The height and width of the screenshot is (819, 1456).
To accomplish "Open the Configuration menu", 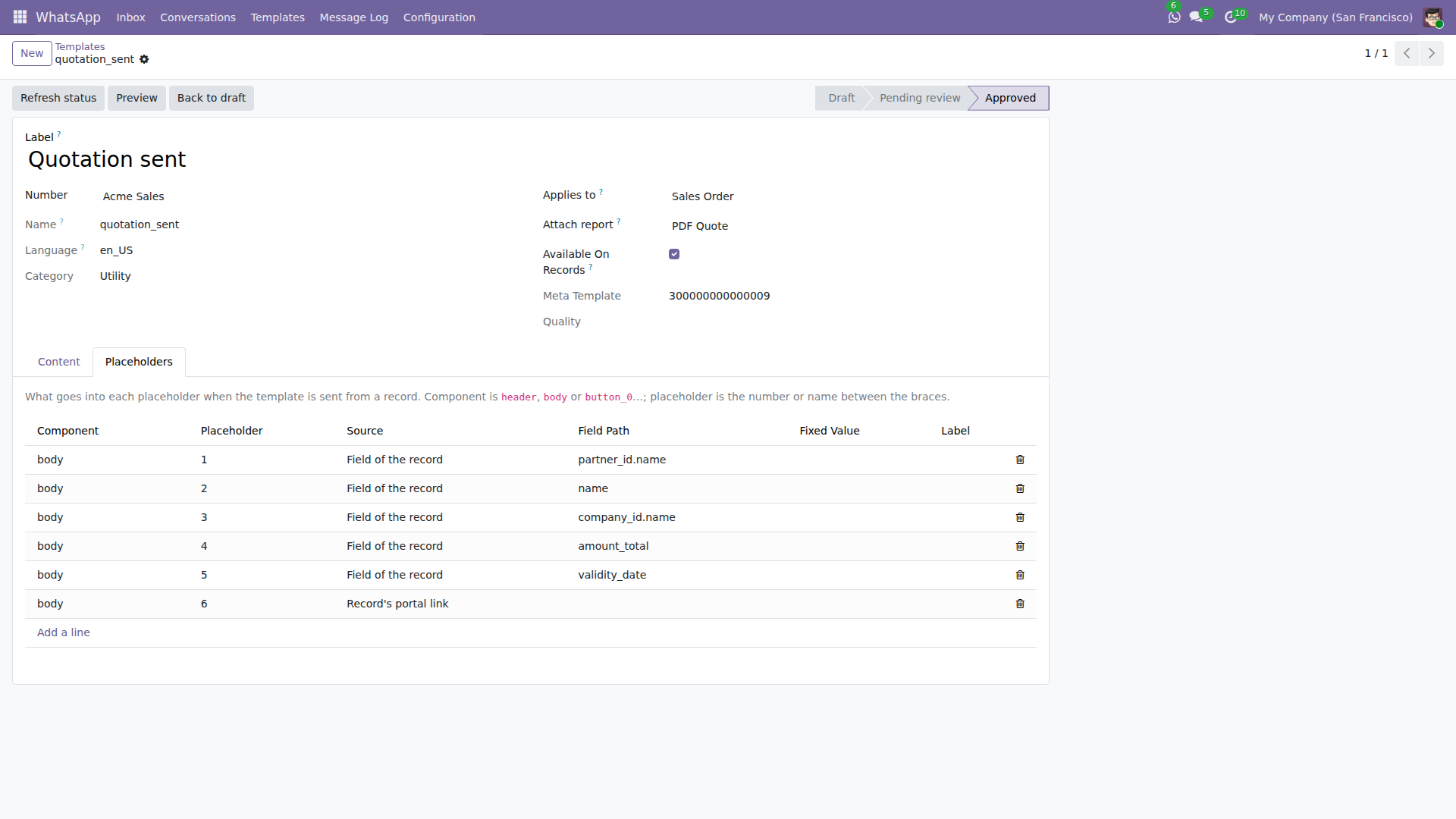I will click(x=439, y=17).
